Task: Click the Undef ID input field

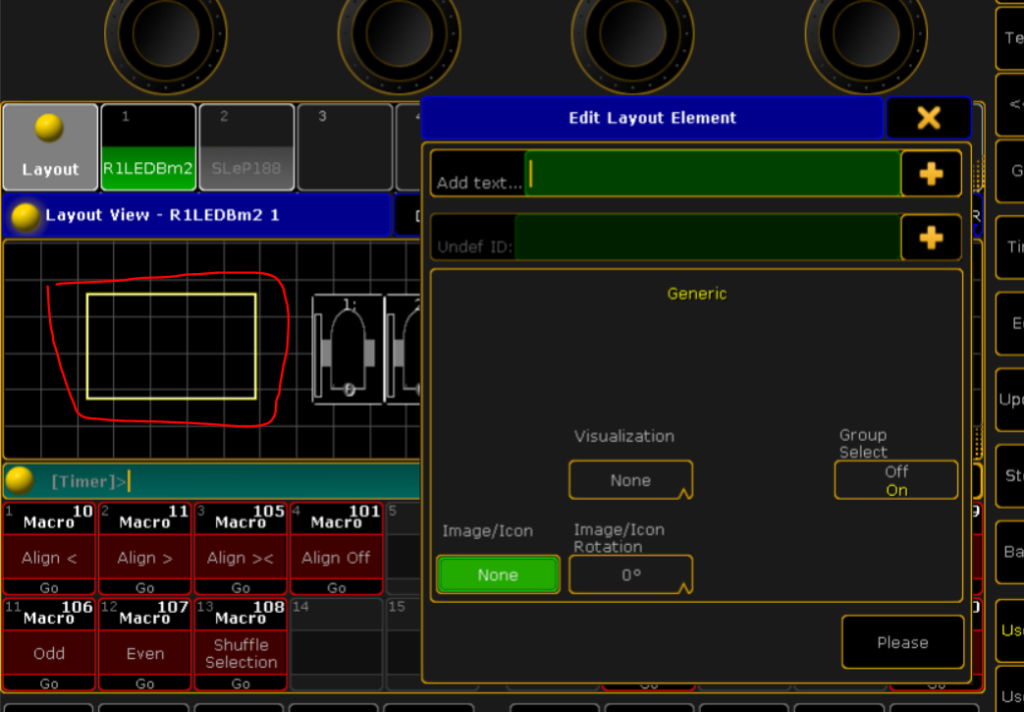Action: (x=708, y=238)
